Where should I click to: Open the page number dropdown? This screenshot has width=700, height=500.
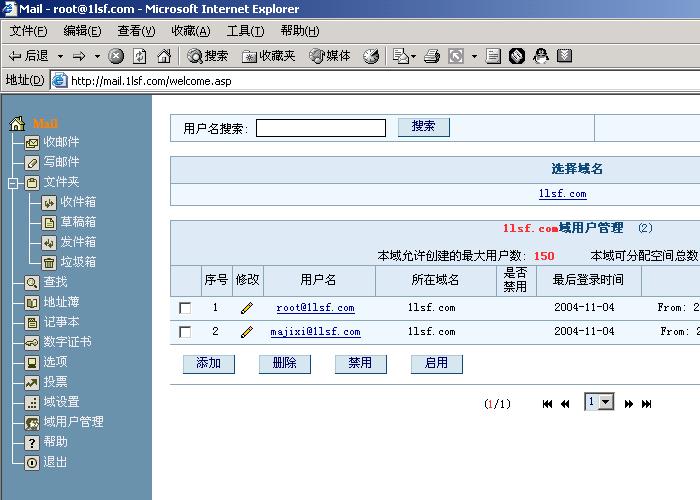pos(599,402)
